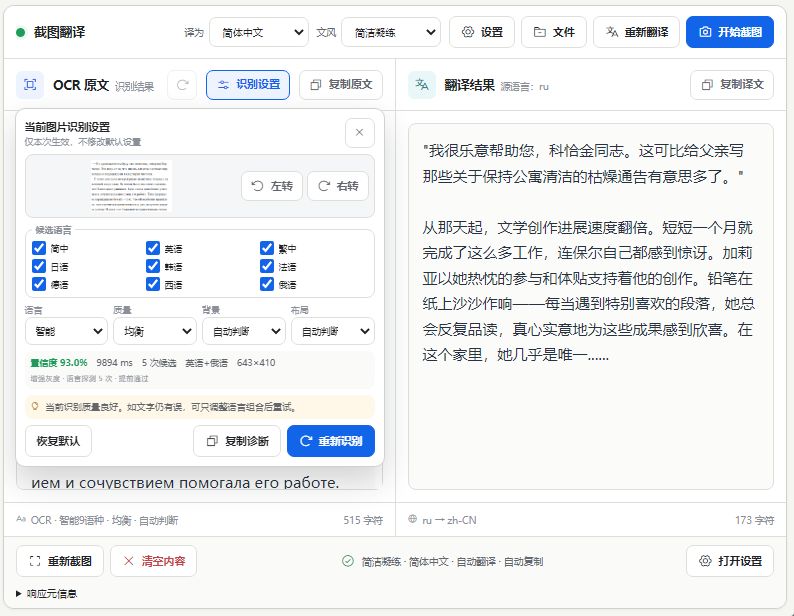Open the 质量 均衡 dropdown

[x=155, y=331]
